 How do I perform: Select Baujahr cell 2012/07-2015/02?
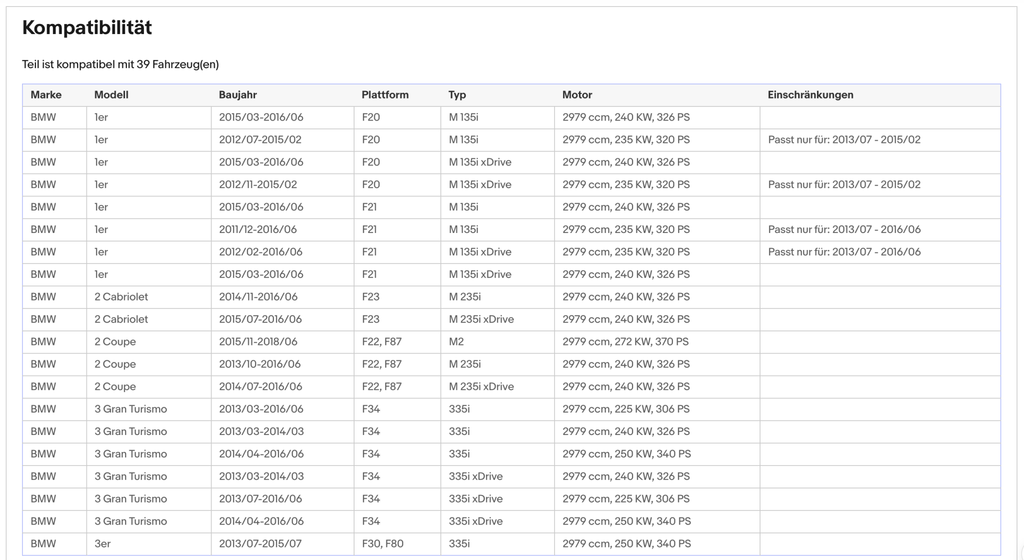point(260,140)
